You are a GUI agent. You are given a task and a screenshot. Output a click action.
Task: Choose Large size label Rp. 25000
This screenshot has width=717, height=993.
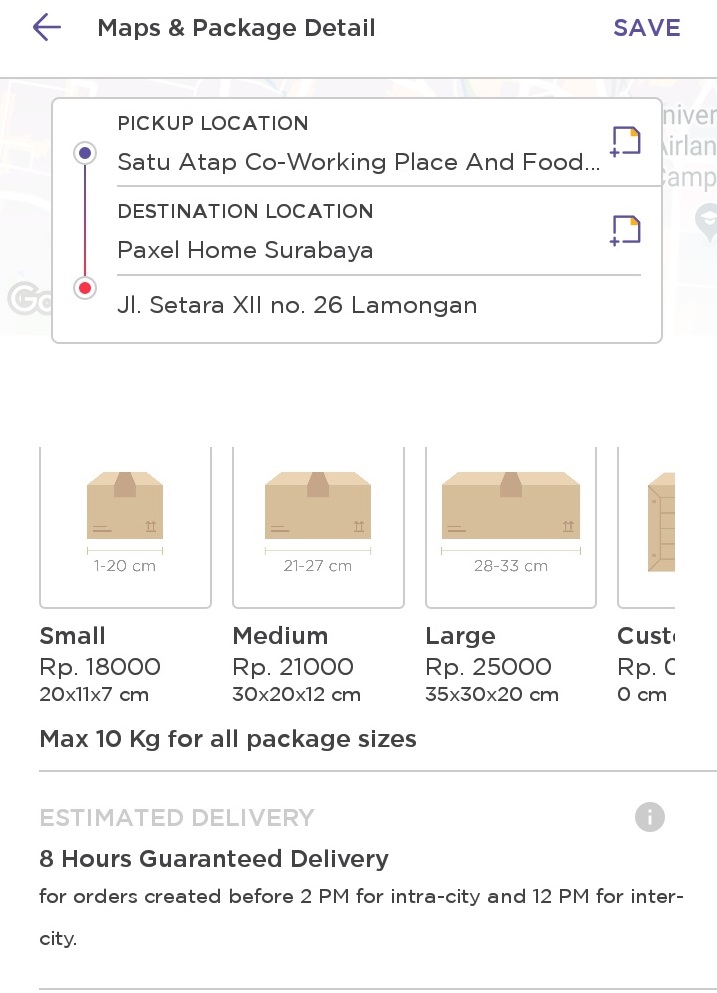pyautogui.click(x=488, y=665)
